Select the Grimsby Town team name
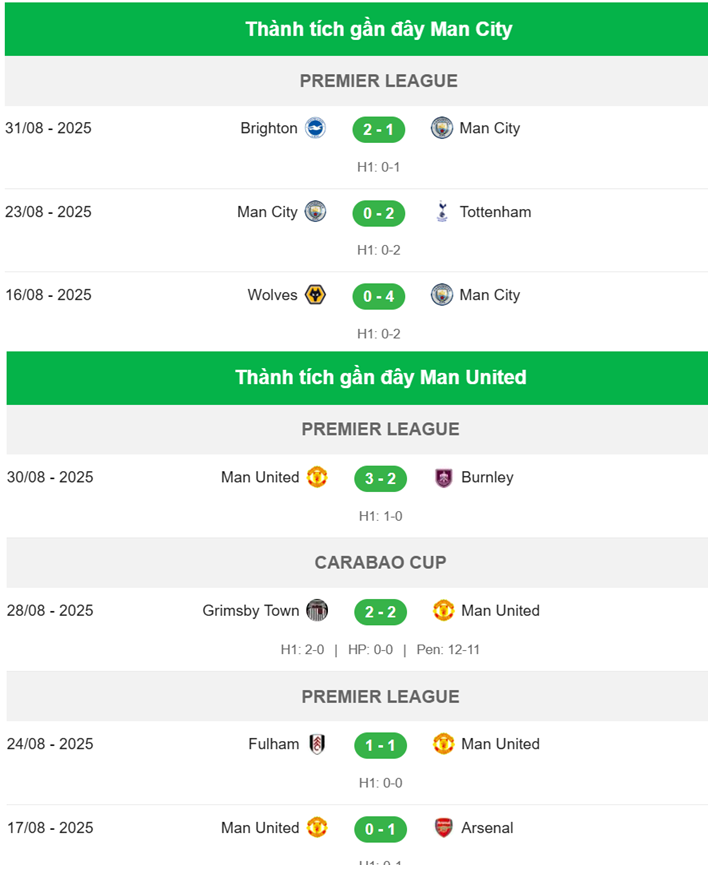715x873 pixels. coord(251,611)
